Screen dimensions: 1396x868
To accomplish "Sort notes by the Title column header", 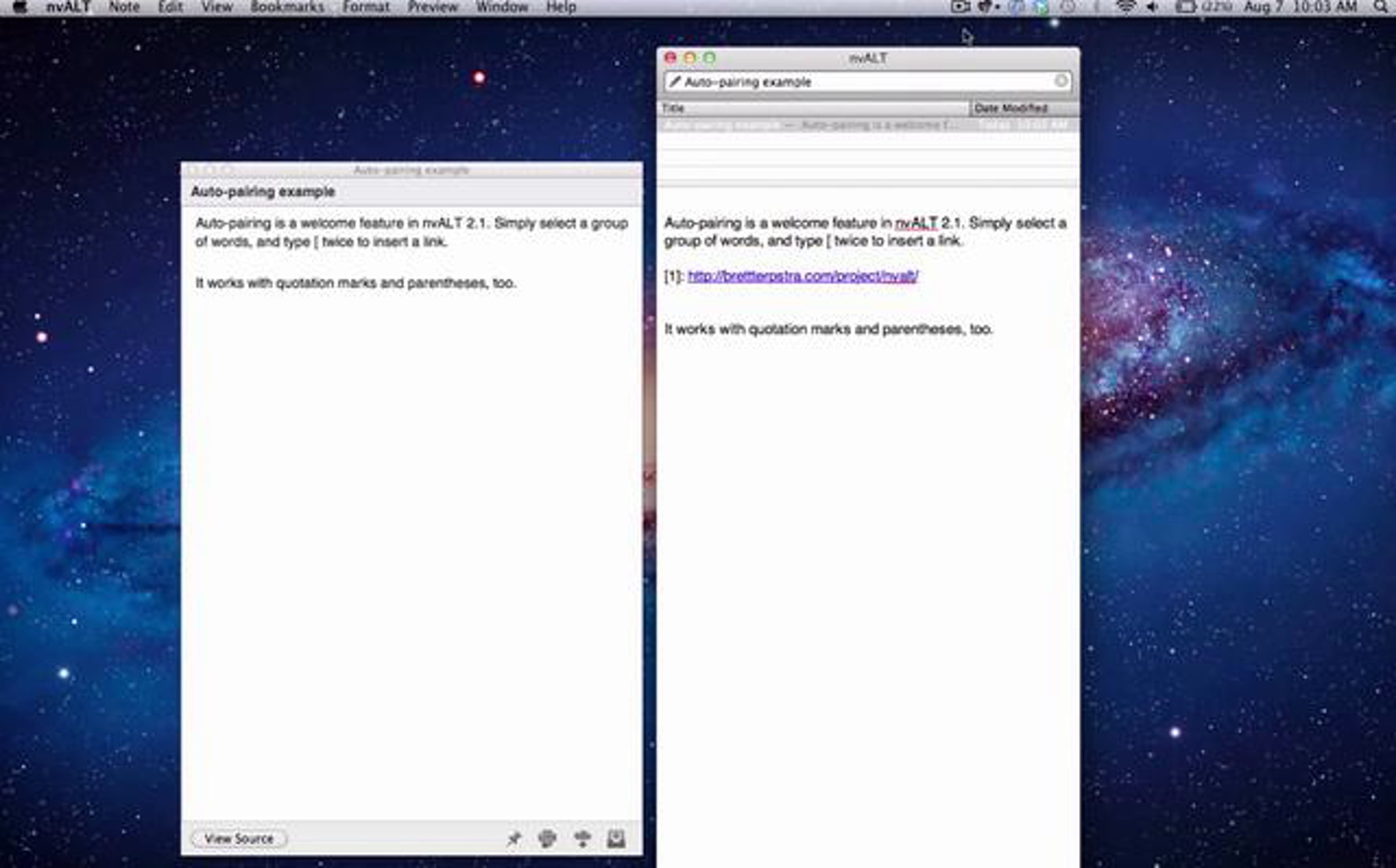I will click(813, 108).
